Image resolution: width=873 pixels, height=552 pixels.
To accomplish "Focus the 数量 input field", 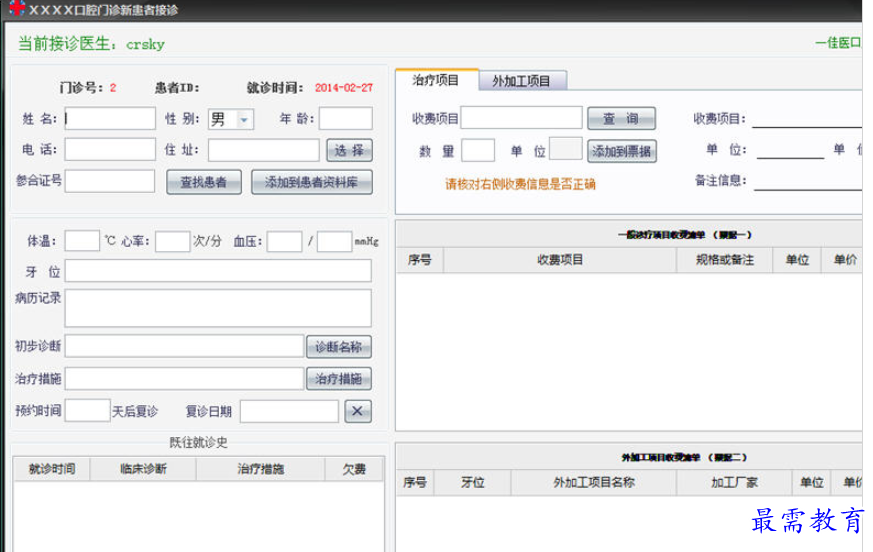I will (x=478, y=150).
